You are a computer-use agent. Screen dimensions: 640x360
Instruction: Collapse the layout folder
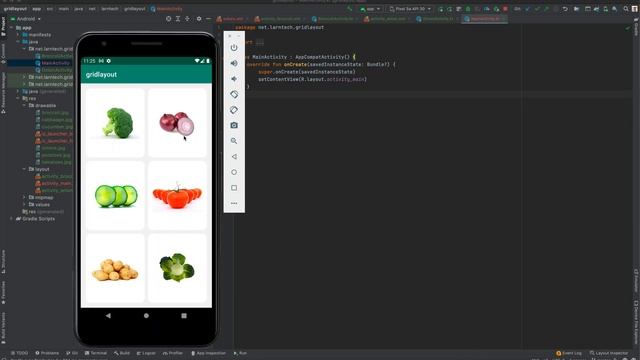pos(24,169)
